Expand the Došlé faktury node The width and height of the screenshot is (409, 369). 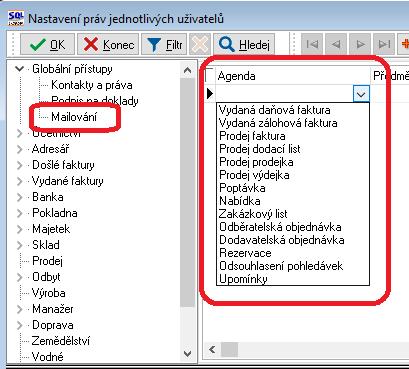click(x=20, y=165)
